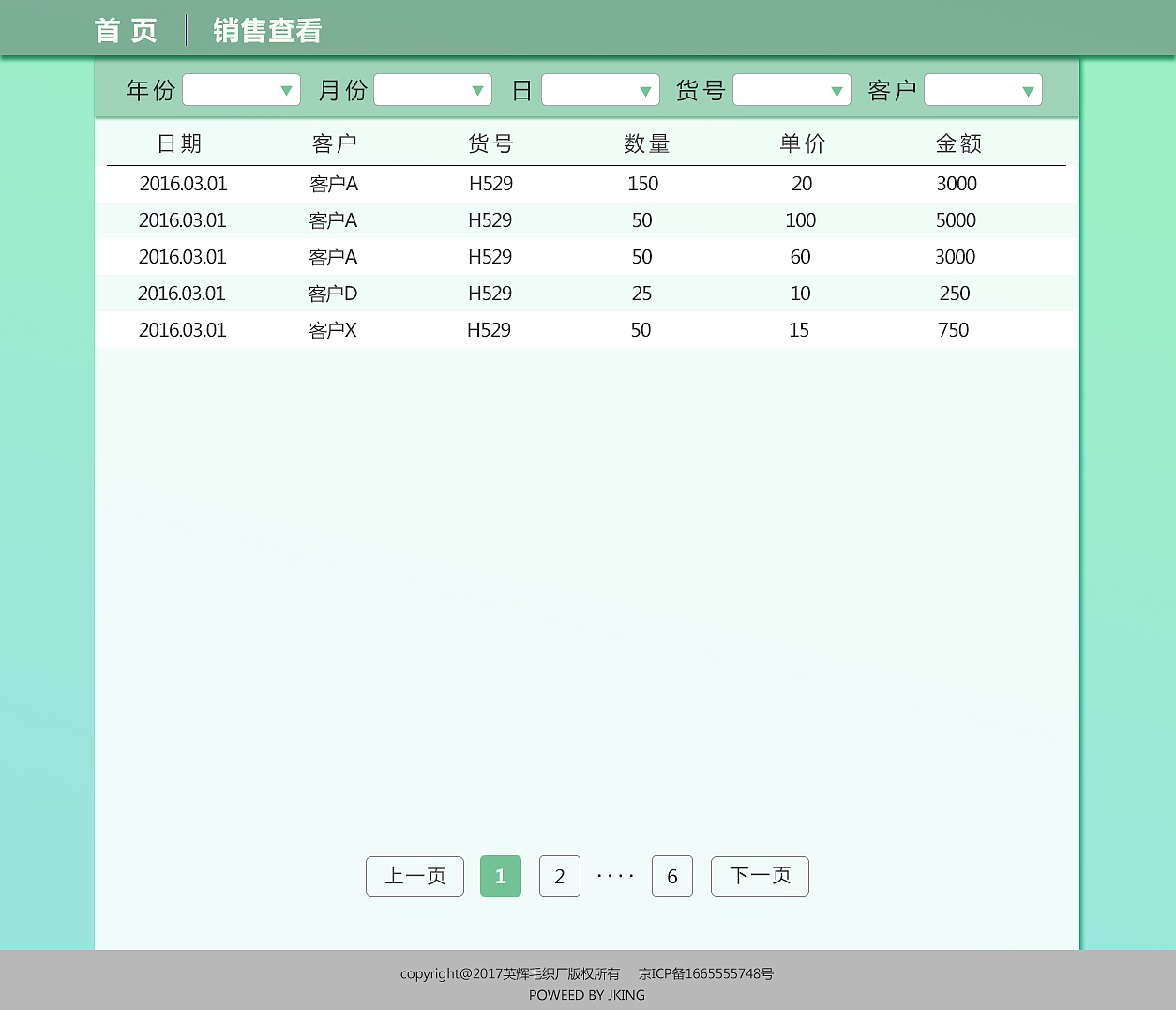Click the 单价 column header
The height and width of the screenshot is (1010, 1176).
803,143
